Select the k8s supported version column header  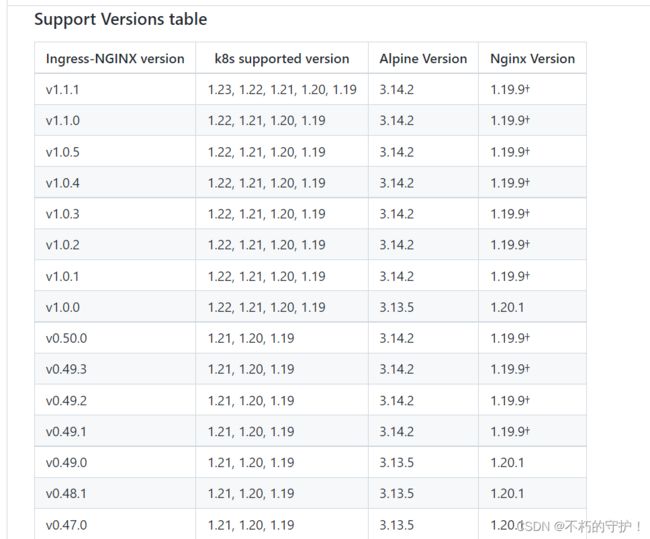(282, 58)
